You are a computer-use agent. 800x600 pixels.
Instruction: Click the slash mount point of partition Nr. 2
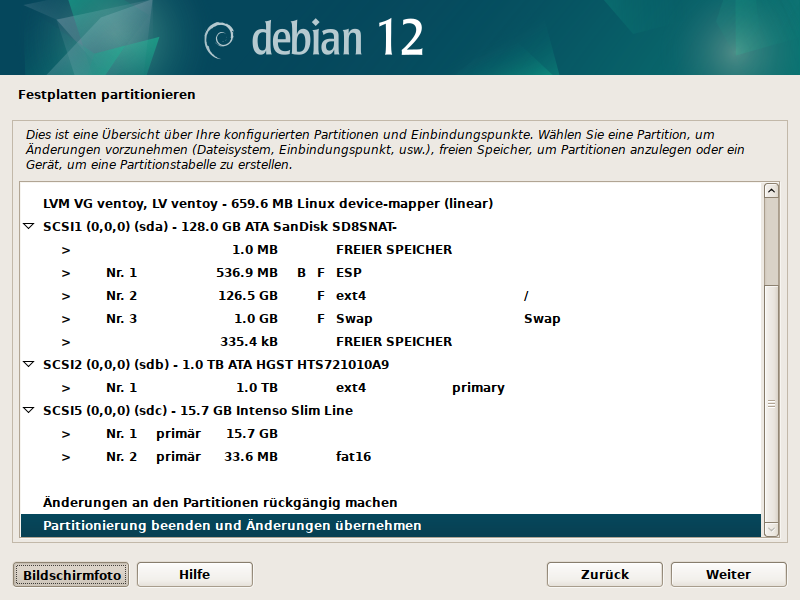click(x=526, y=296)
